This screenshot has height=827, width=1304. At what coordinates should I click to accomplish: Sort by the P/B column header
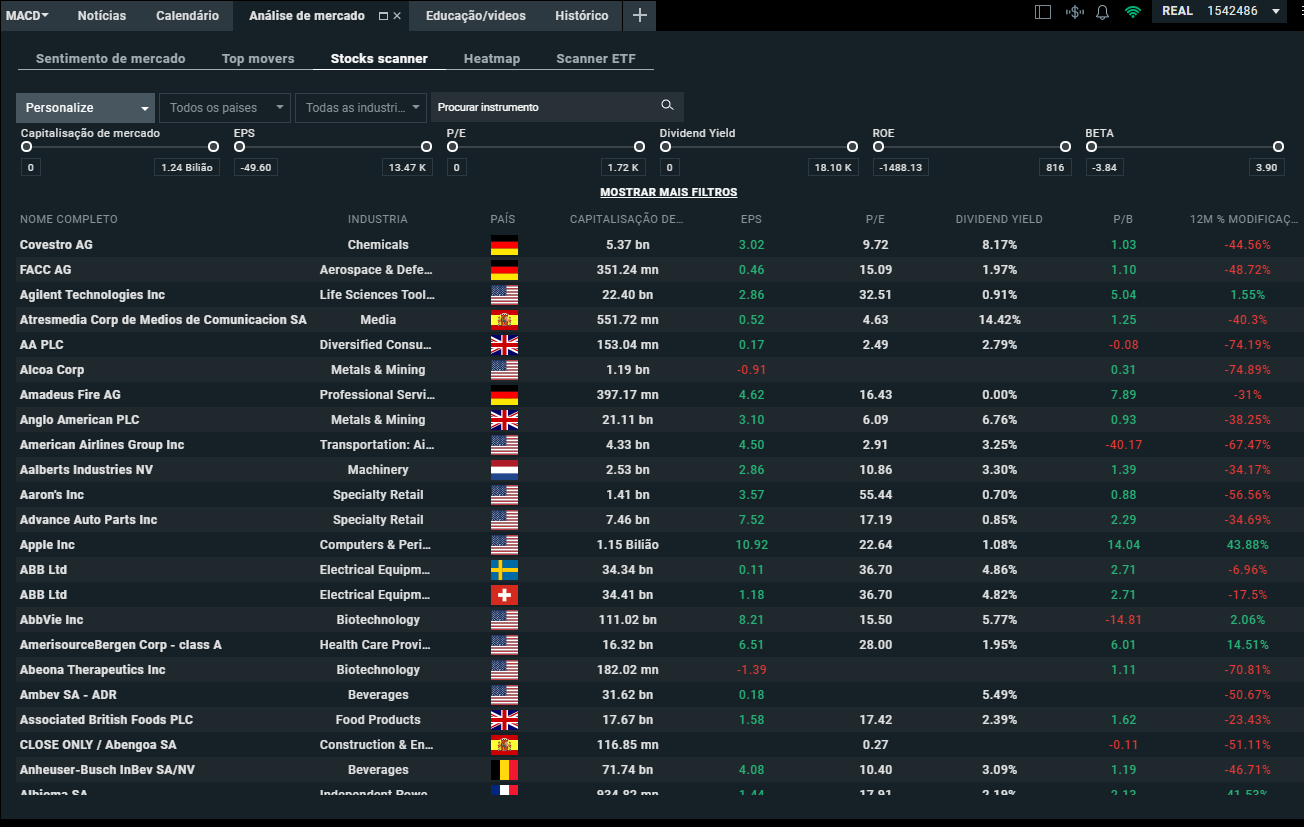coord(1123,219)
